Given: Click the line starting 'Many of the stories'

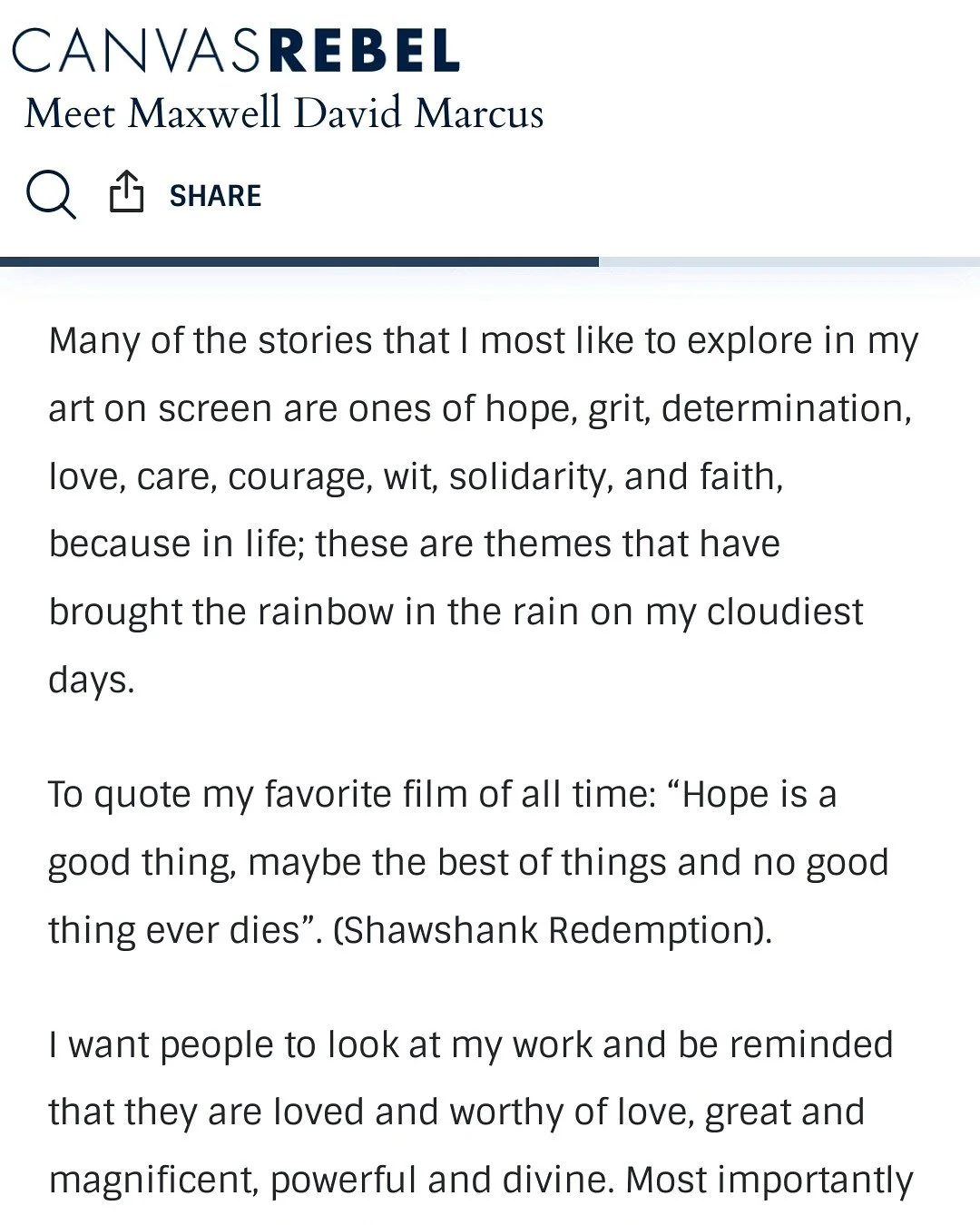Looking at the screenshot, I should [484, 342].
